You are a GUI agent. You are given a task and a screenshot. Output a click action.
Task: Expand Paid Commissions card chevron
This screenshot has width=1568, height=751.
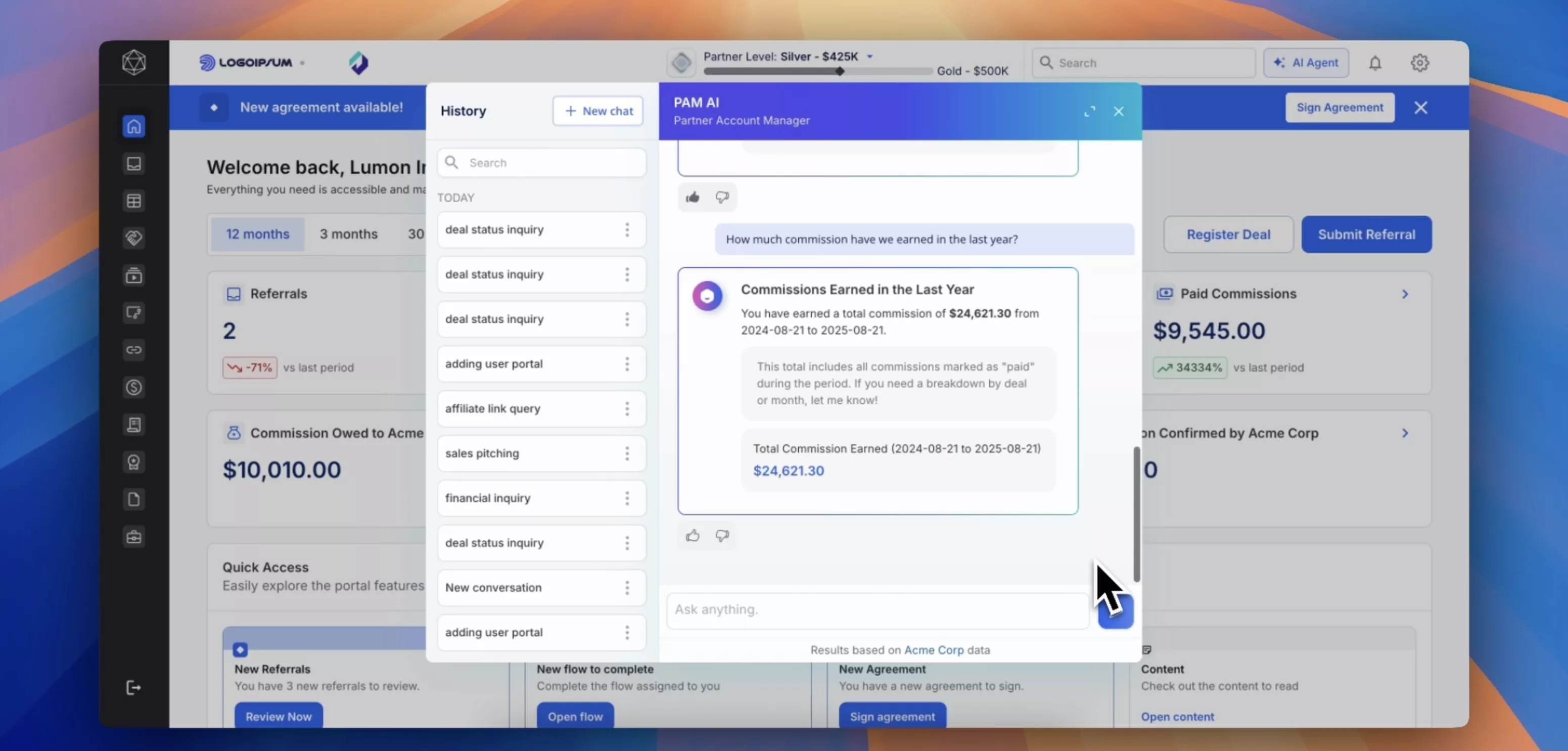coord(1405,294)
